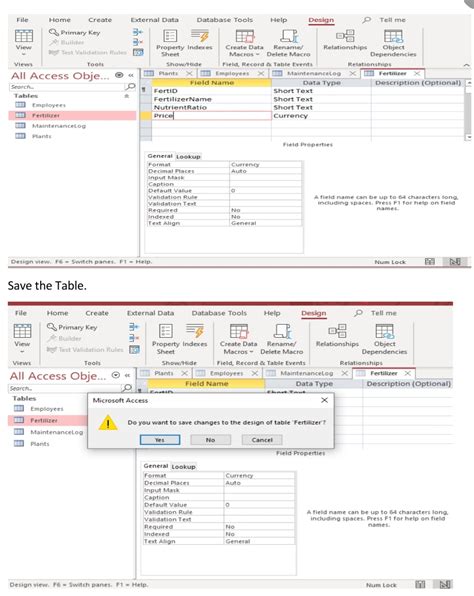Screen dimensions: 474x596
Task: Switch to Lookup tab in top field properties
Action: [x=188, y=157]
